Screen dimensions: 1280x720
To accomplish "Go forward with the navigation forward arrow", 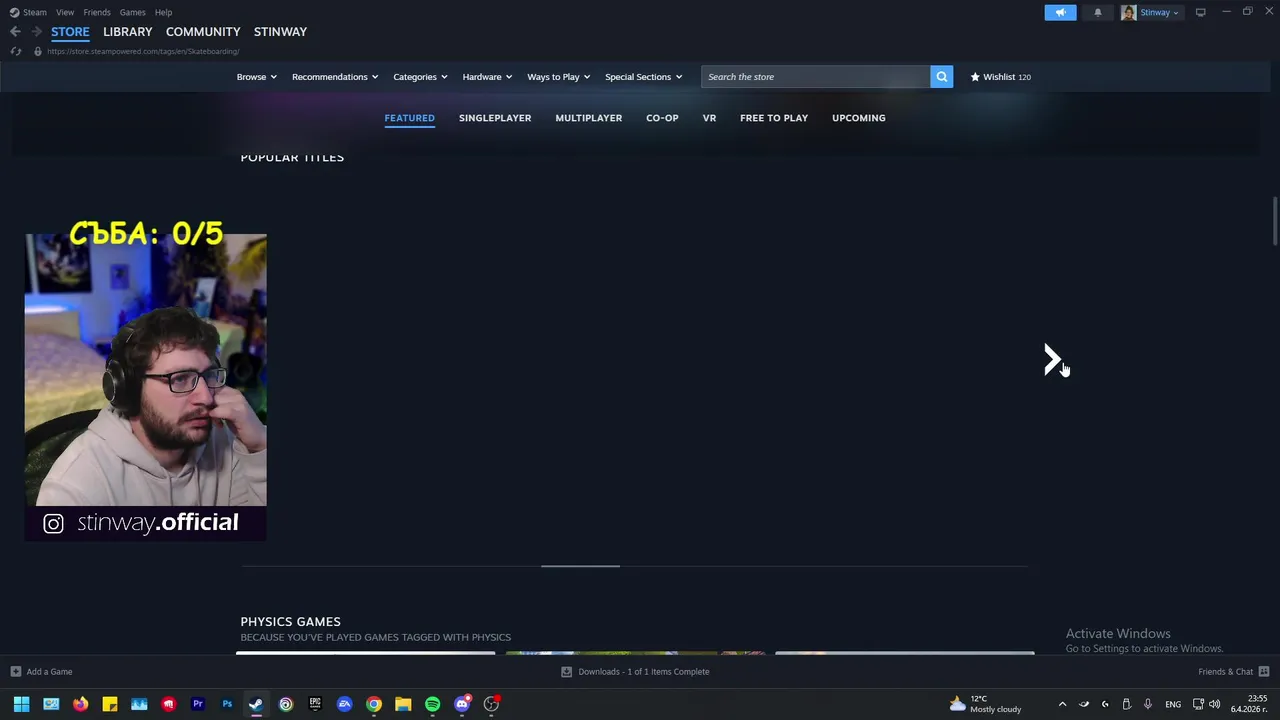I will pyautogui.click(x=36, y=32).
